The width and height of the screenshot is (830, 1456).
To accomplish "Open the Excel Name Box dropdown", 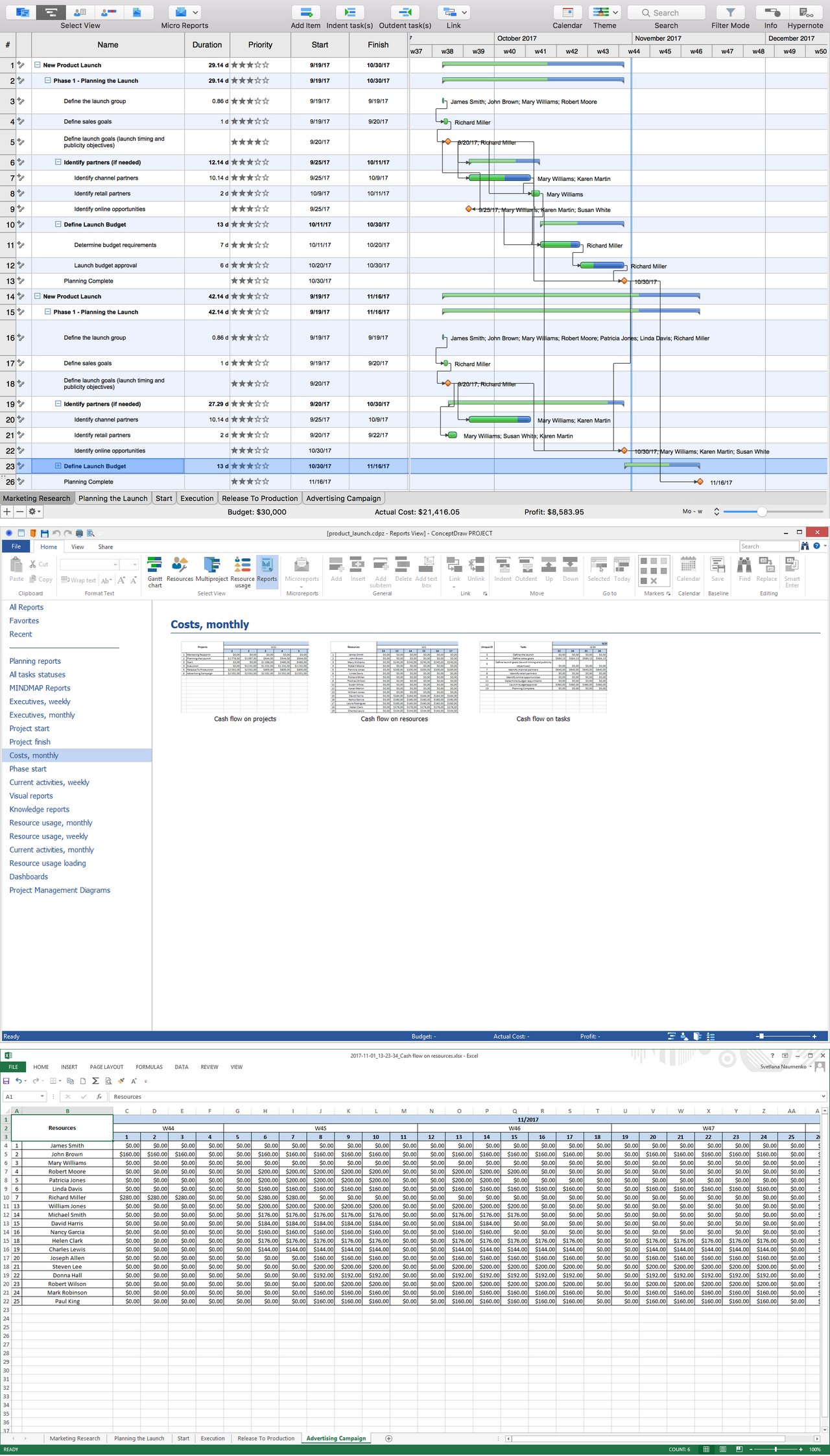I will pos(42,1097).
